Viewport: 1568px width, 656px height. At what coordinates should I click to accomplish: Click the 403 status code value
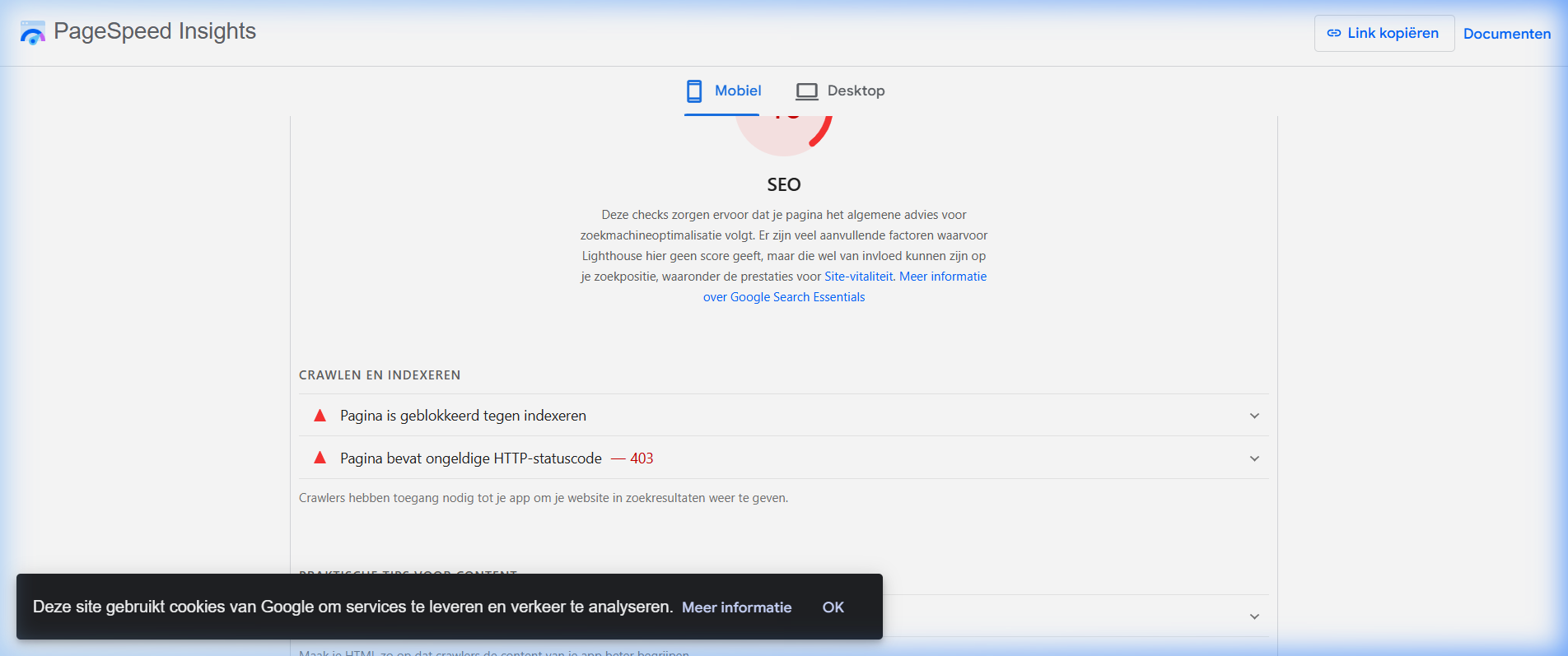tap(642, 458)
